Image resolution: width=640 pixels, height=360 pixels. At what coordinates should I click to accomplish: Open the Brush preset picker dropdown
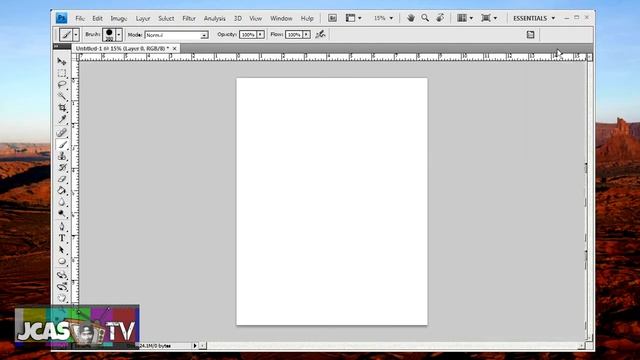click(x=119, y=35)
